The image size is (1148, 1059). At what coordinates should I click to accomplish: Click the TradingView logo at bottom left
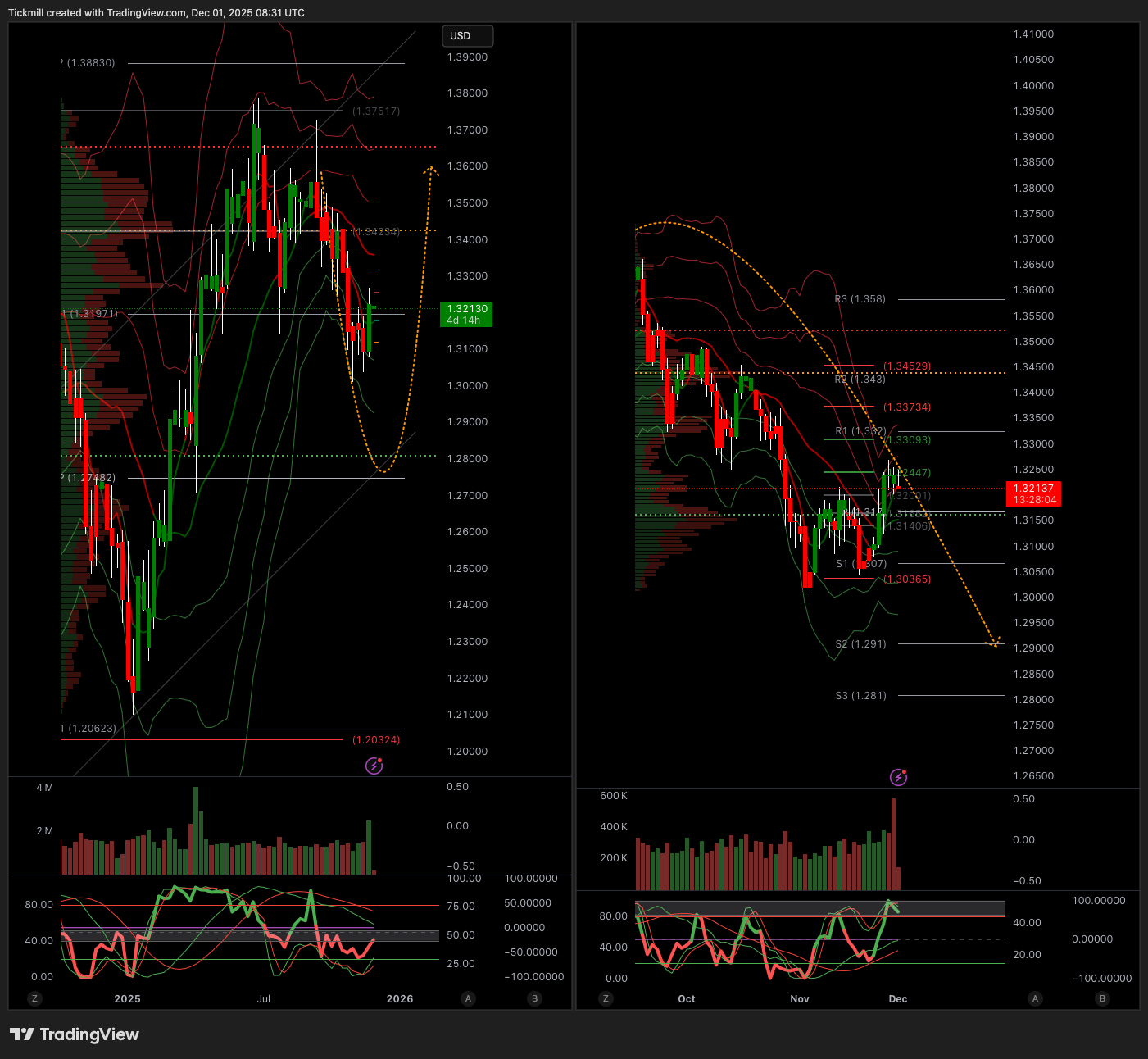(x=75, y=1034)
